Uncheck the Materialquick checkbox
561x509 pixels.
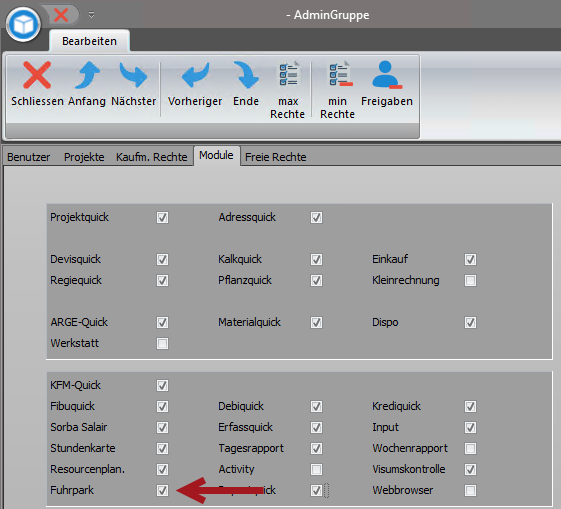coord(316,323)
